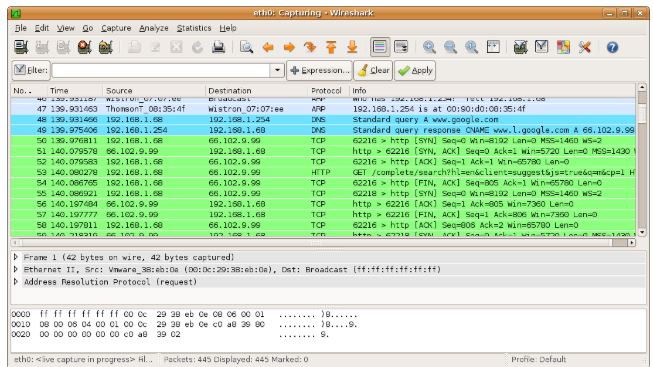This screenshot has width=653, height=367.
Task: Select hex dump line 0010
Action: pos(184,324)
